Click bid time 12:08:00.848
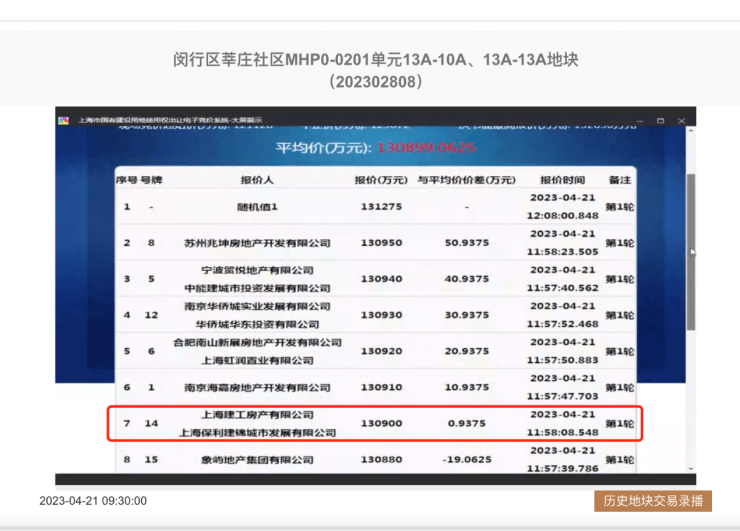The height and width of the screenshot is (531, 740). (563, 216)
